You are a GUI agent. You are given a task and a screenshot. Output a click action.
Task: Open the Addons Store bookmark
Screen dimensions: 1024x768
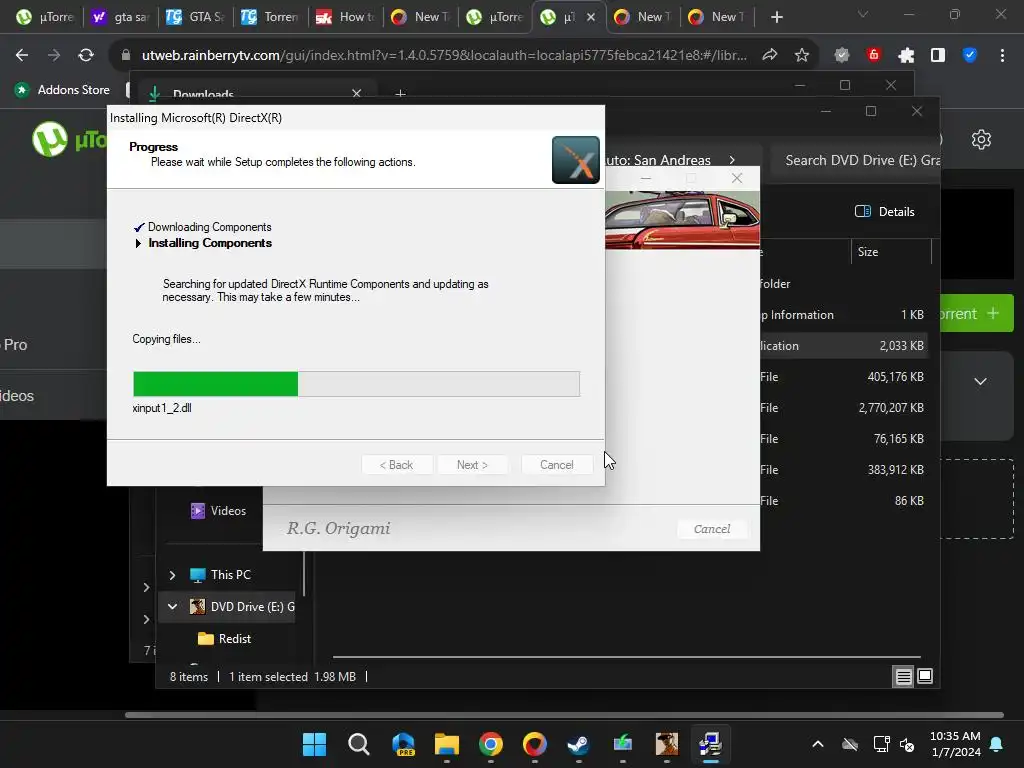63,90
